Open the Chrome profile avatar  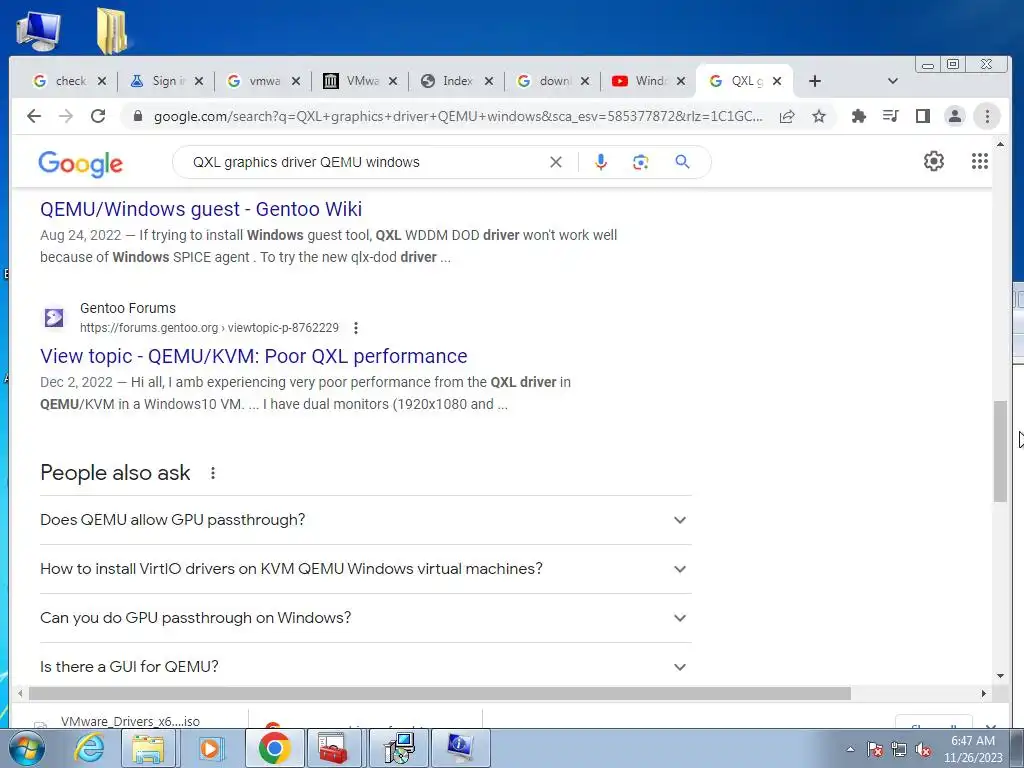[x=955, y=116]
